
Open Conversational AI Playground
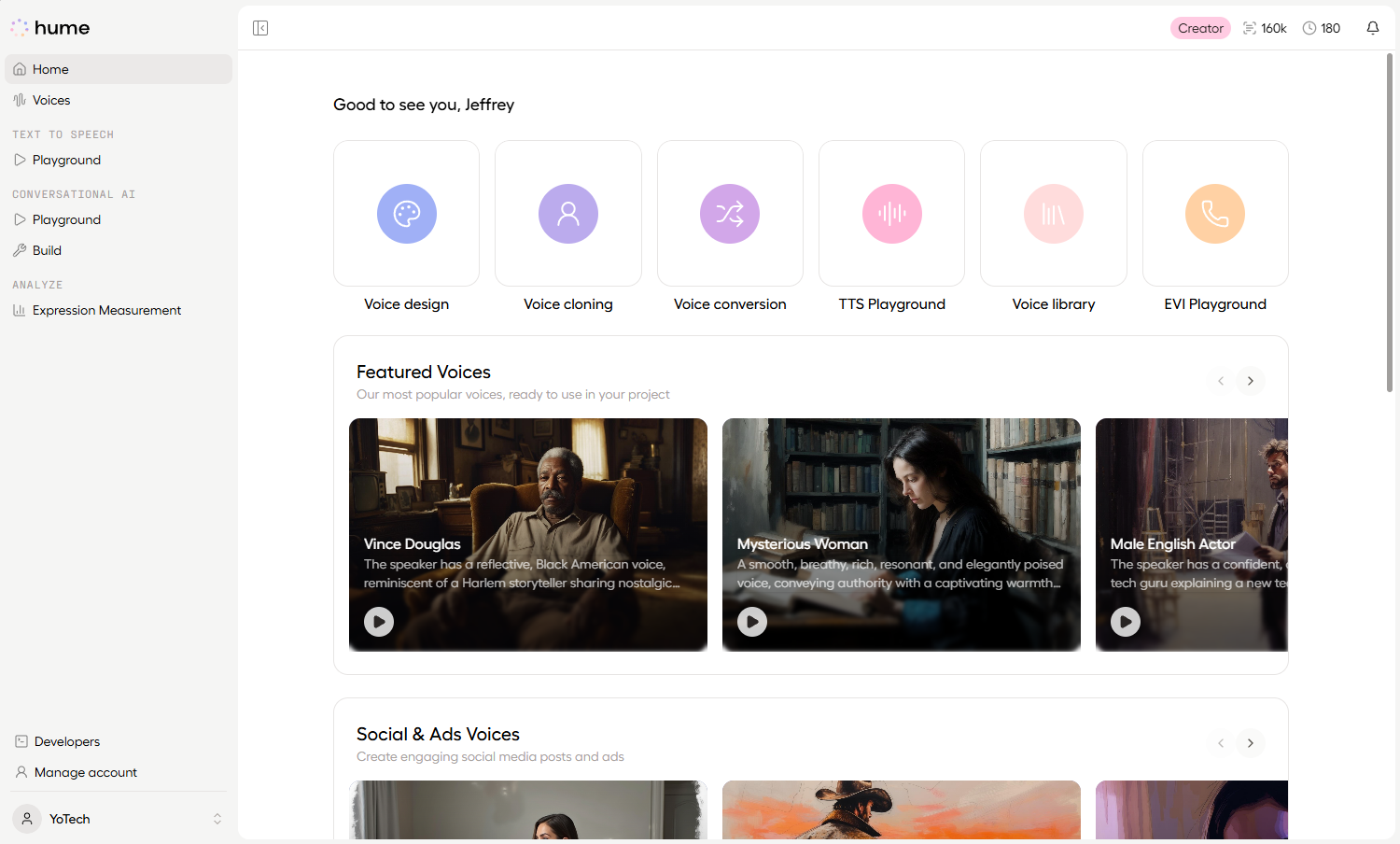tap(119, 219)
